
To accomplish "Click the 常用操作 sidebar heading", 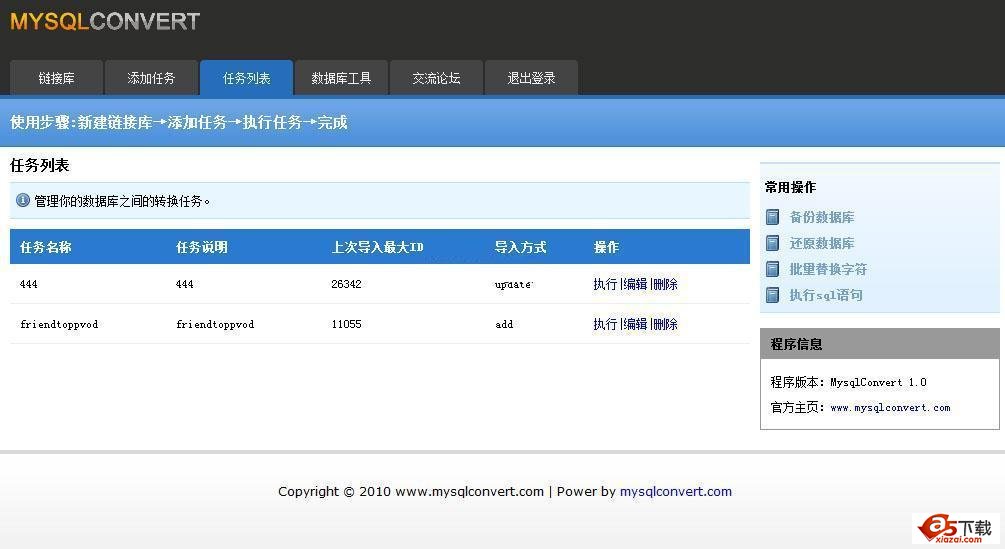I will 790,187.
